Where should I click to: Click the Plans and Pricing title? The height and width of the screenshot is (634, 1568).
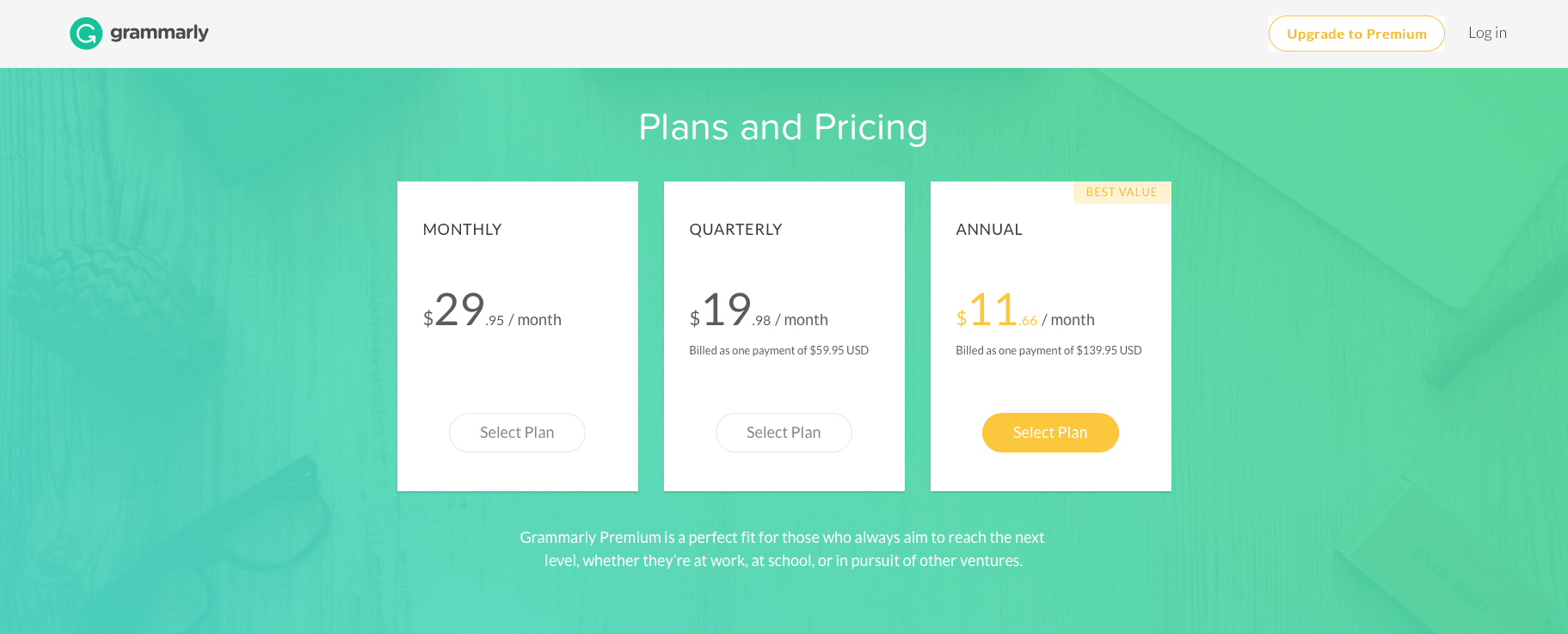783,127
